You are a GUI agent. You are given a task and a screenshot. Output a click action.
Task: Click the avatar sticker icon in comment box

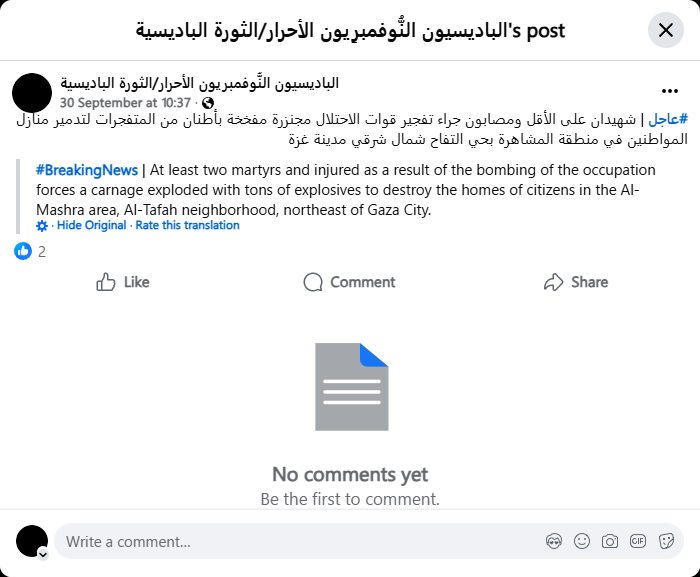(554, 541)
